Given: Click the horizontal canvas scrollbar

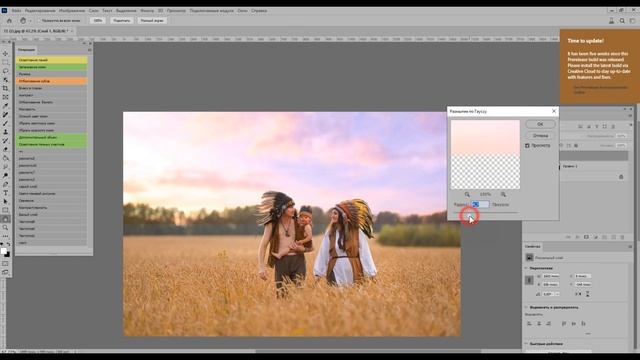Looking at the screenshot, I should click(x=367, y=351).
